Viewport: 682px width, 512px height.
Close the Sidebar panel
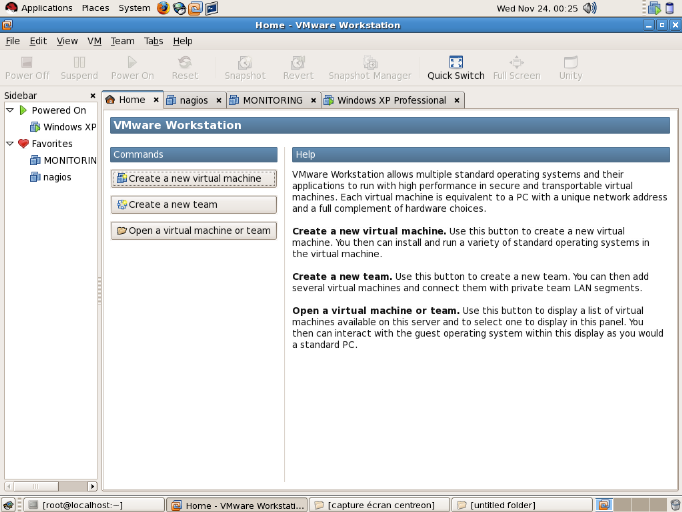(93, 96)
